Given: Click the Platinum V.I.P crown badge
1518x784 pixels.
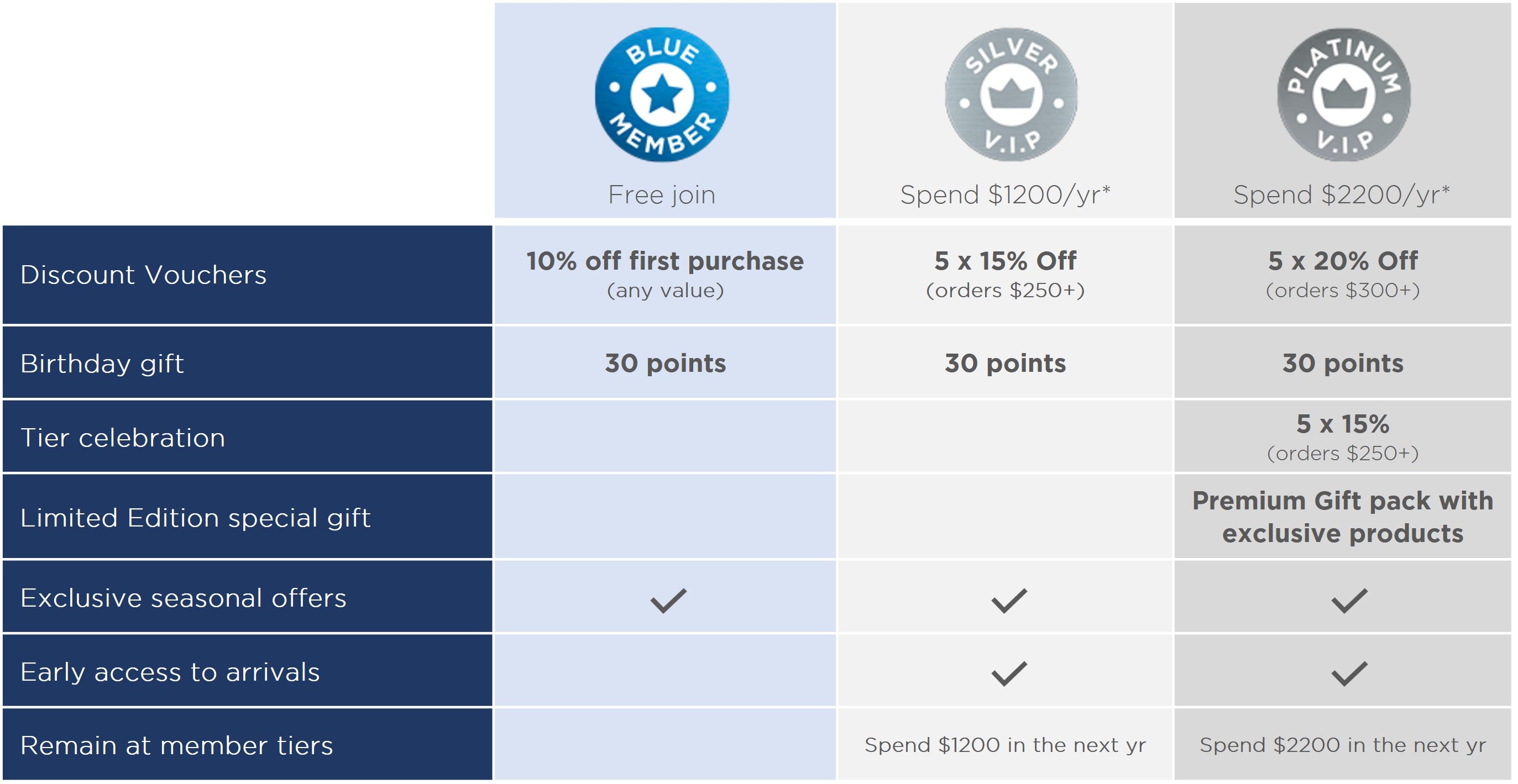Looking at the screenshot, I should coord(1343,94).
